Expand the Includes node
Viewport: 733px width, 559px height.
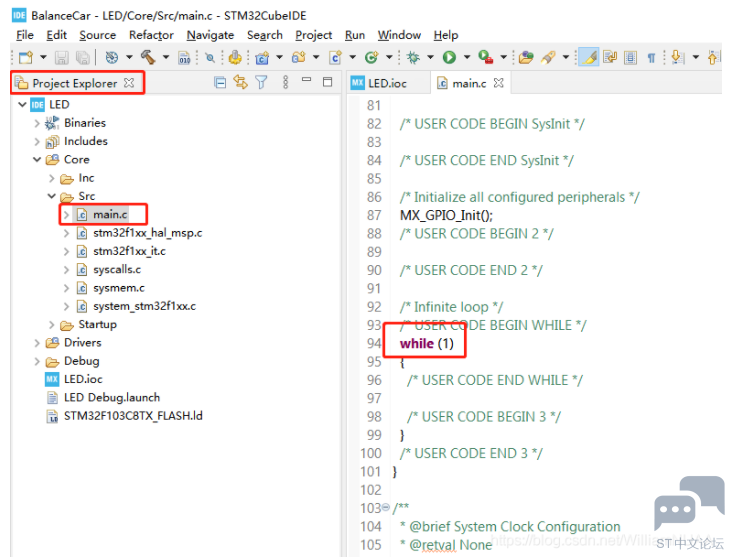click(x=37, y=141)
